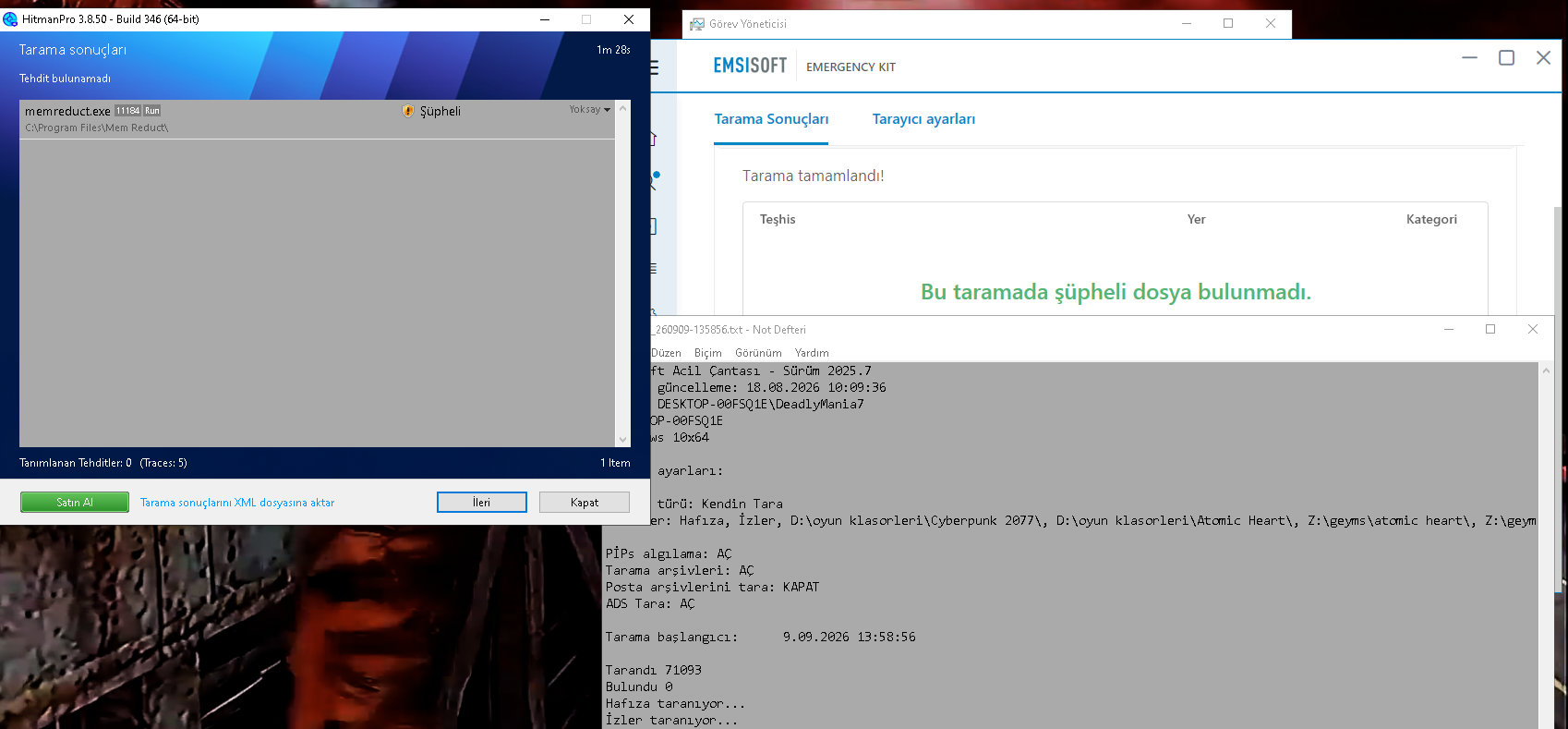
Task: Click the 'EMERGENCY KIT' label in Emsisoft
Action: pyautogui.click(x=850, y=67)
